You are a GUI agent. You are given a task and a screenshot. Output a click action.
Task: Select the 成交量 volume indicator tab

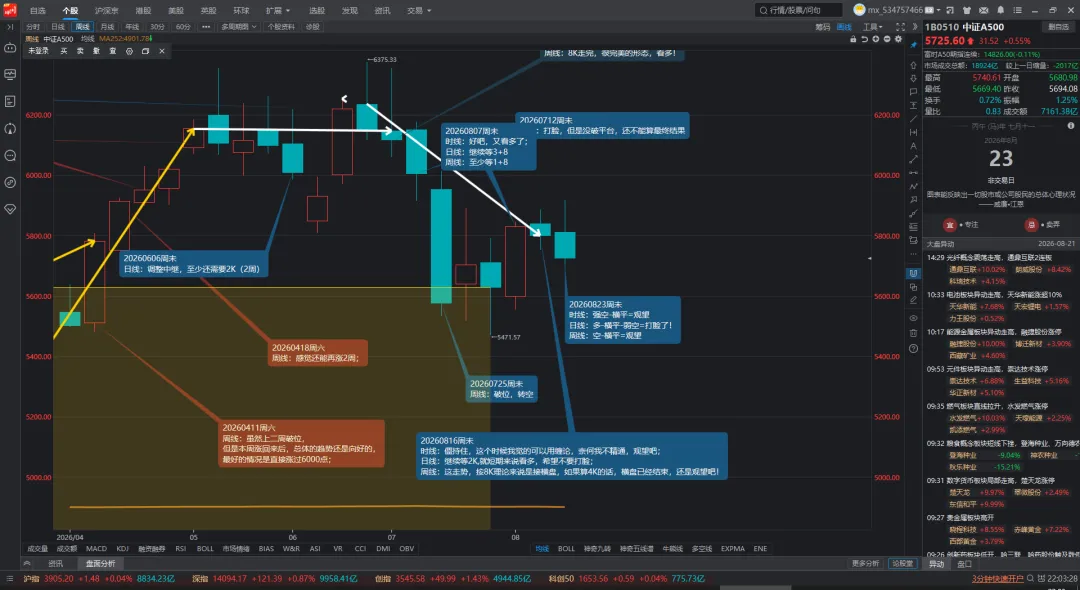click(37, 549)
